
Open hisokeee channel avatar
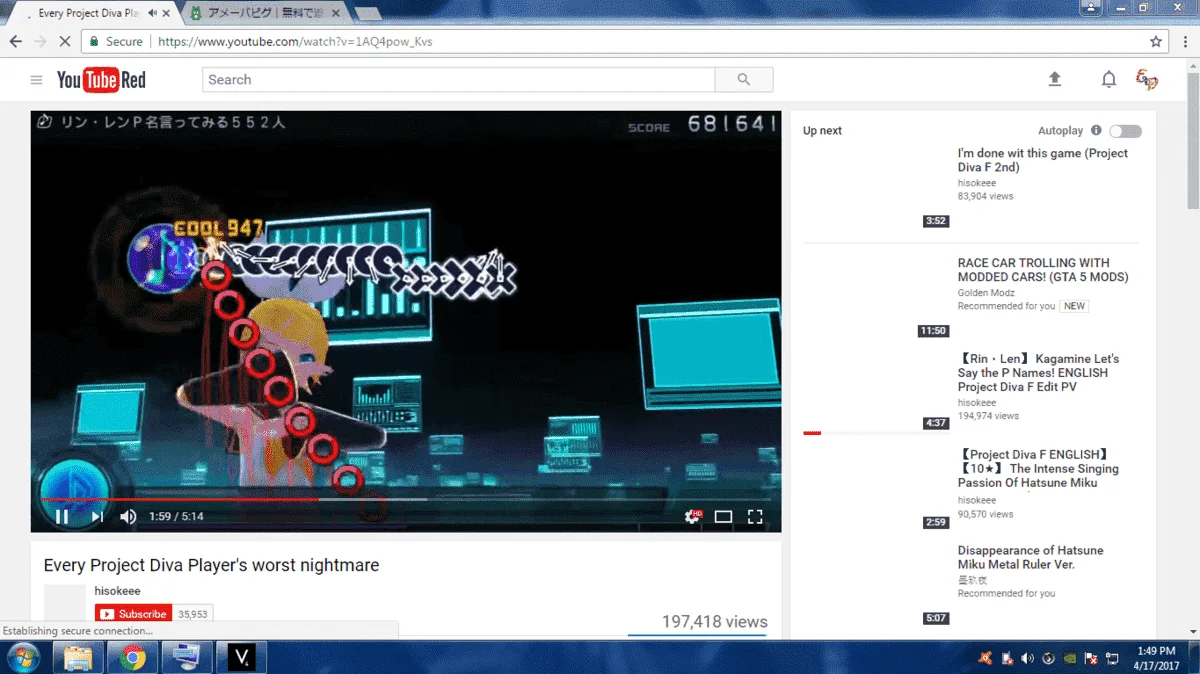click(x=65, y=605)
